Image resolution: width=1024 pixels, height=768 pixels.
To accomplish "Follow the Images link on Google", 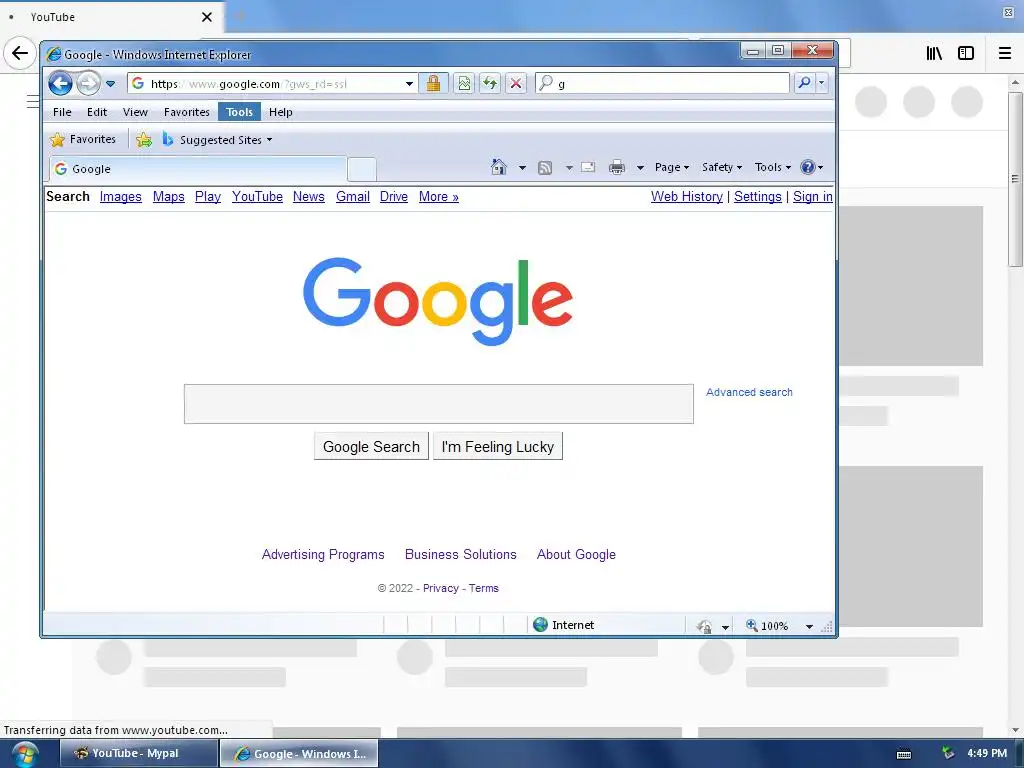I will click(x=121, y=197).
